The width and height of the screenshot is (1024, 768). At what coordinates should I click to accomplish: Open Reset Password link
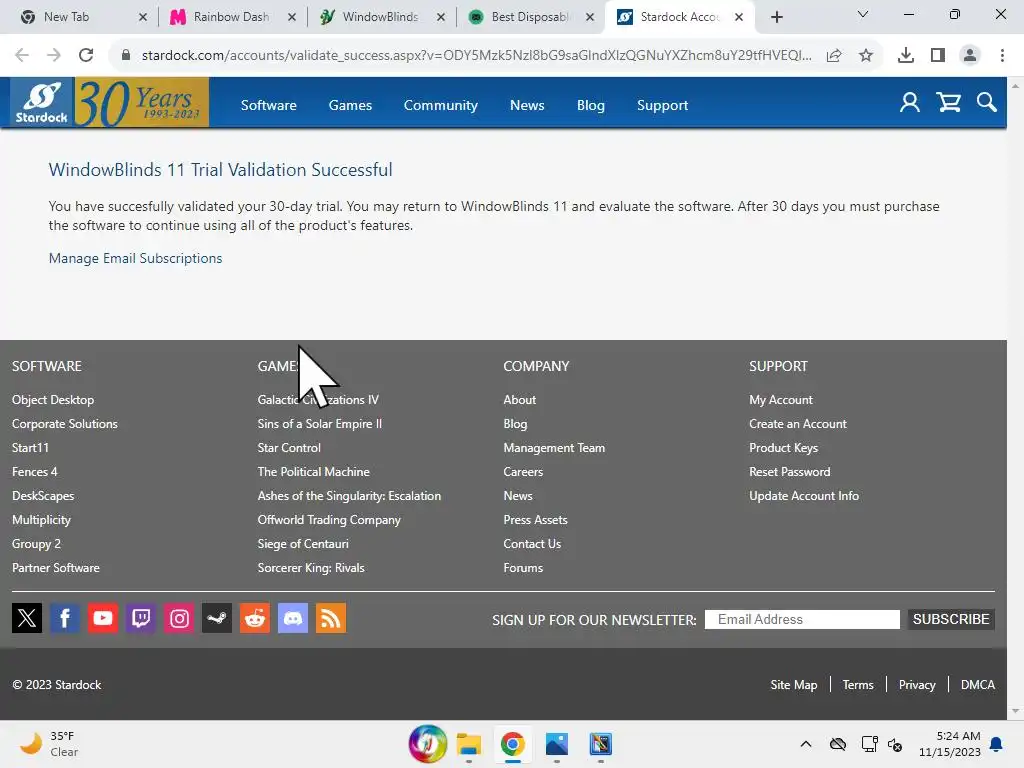coord(790,472)
